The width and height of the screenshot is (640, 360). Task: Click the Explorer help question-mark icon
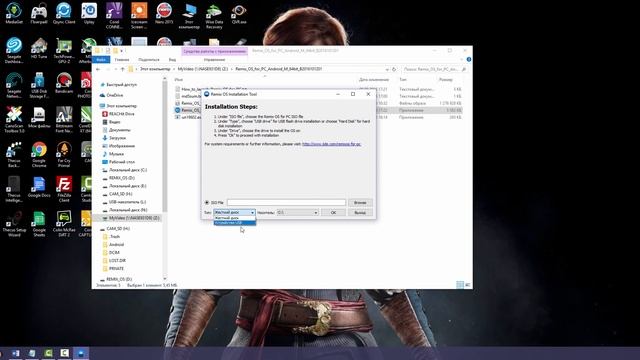pyautogui.click(x=469, y=60)
